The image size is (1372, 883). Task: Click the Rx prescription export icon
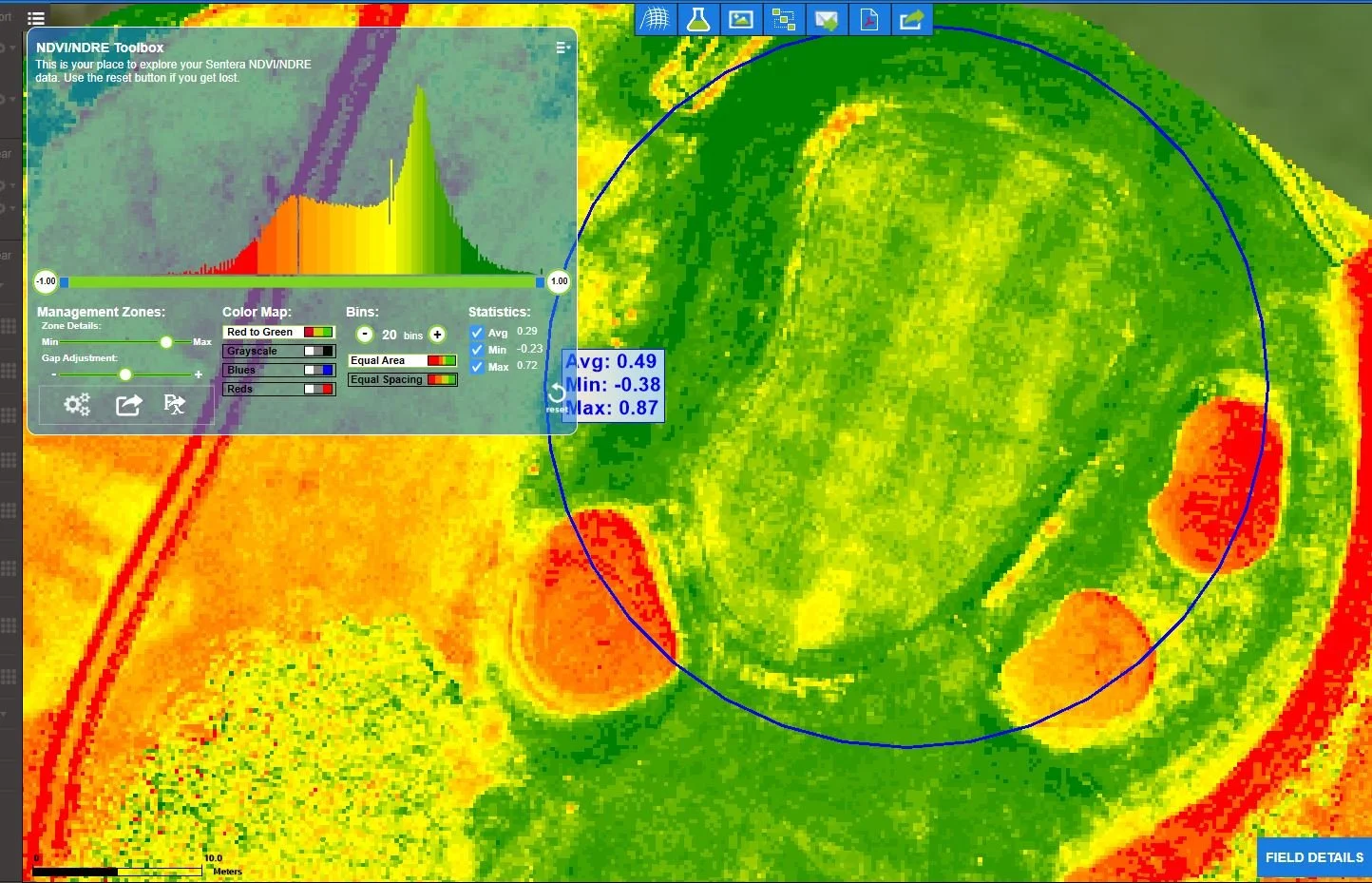[x=174, y=405]
